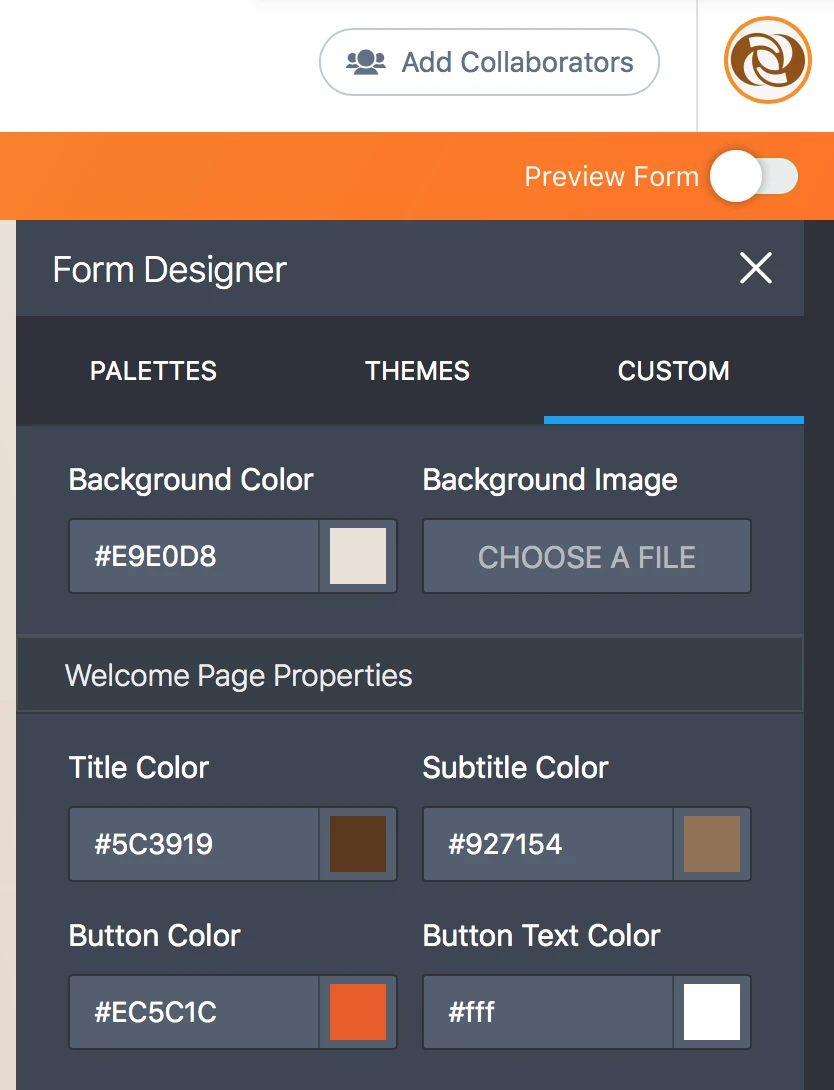The image size is (834, 1090).
Task: Switch to the PALETTES tab
Action: click(x=152, y=371)
